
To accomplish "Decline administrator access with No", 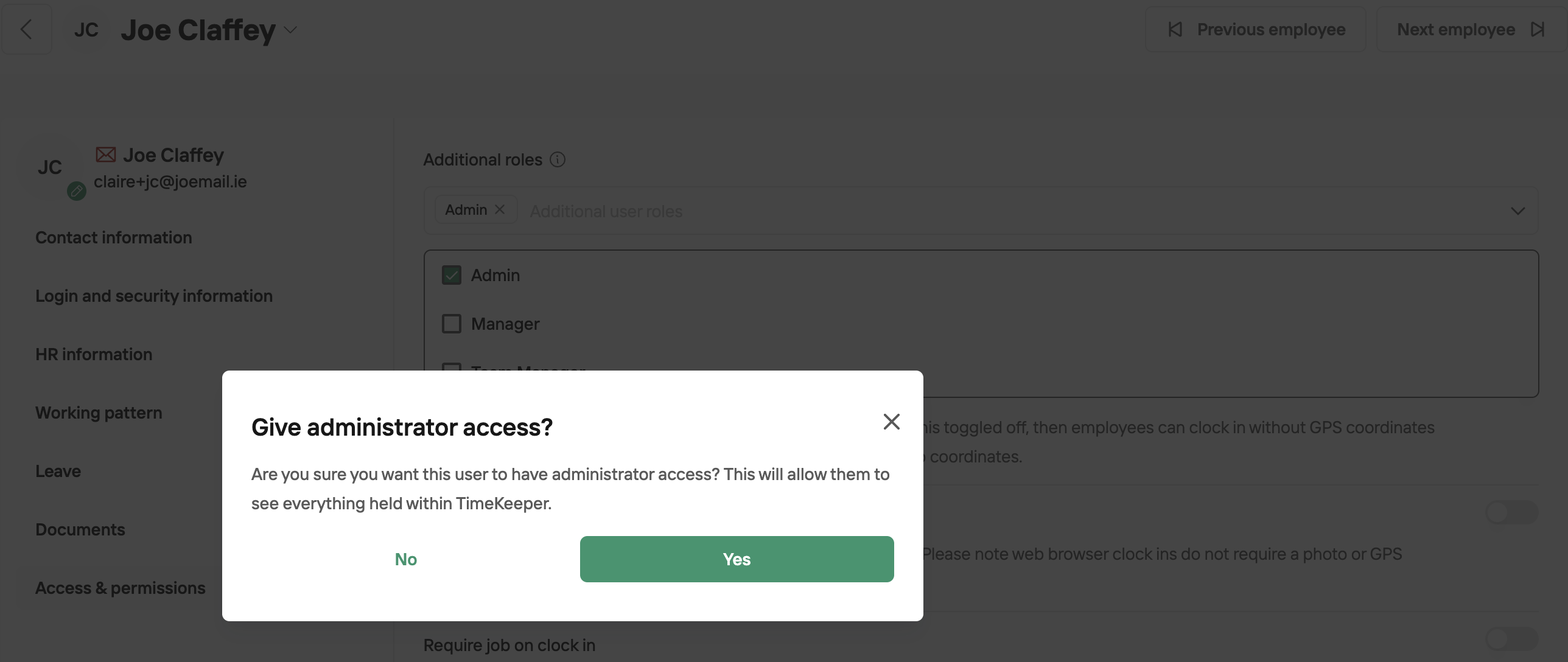I will [x=406, y=559].
